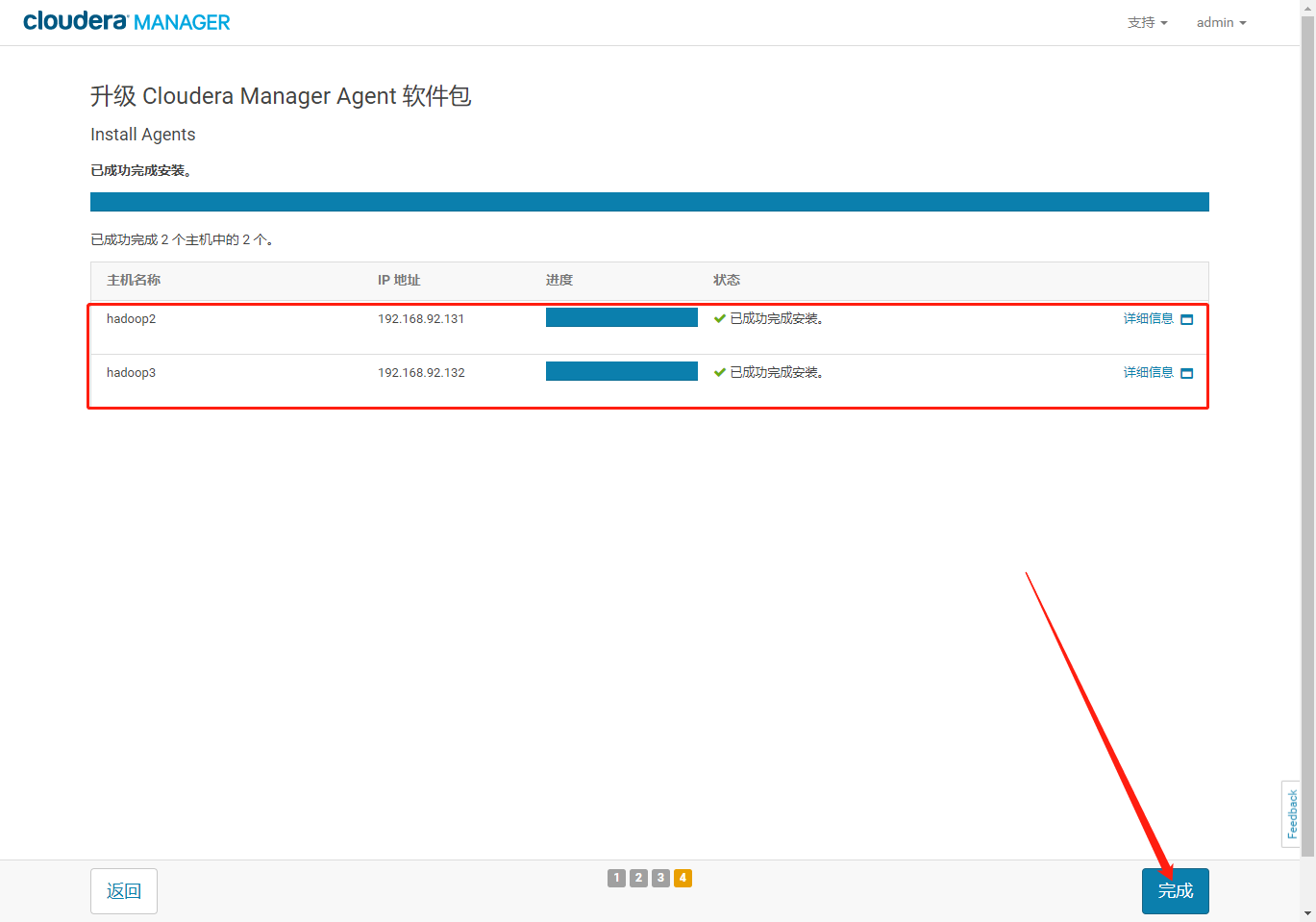Open 详细信息 link for hadoop2

[x=1148, y=318]
